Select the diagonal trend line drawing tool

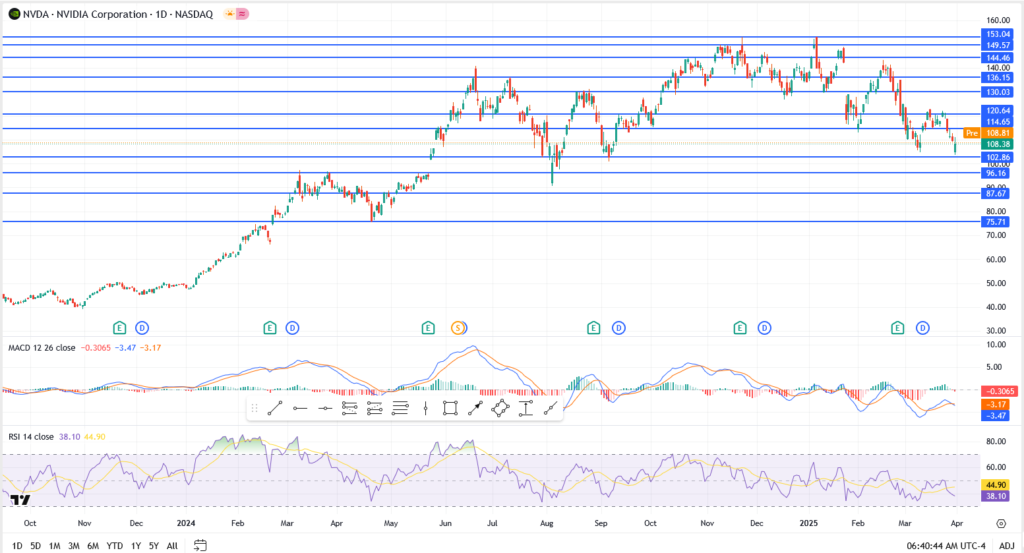coord(275,408)
